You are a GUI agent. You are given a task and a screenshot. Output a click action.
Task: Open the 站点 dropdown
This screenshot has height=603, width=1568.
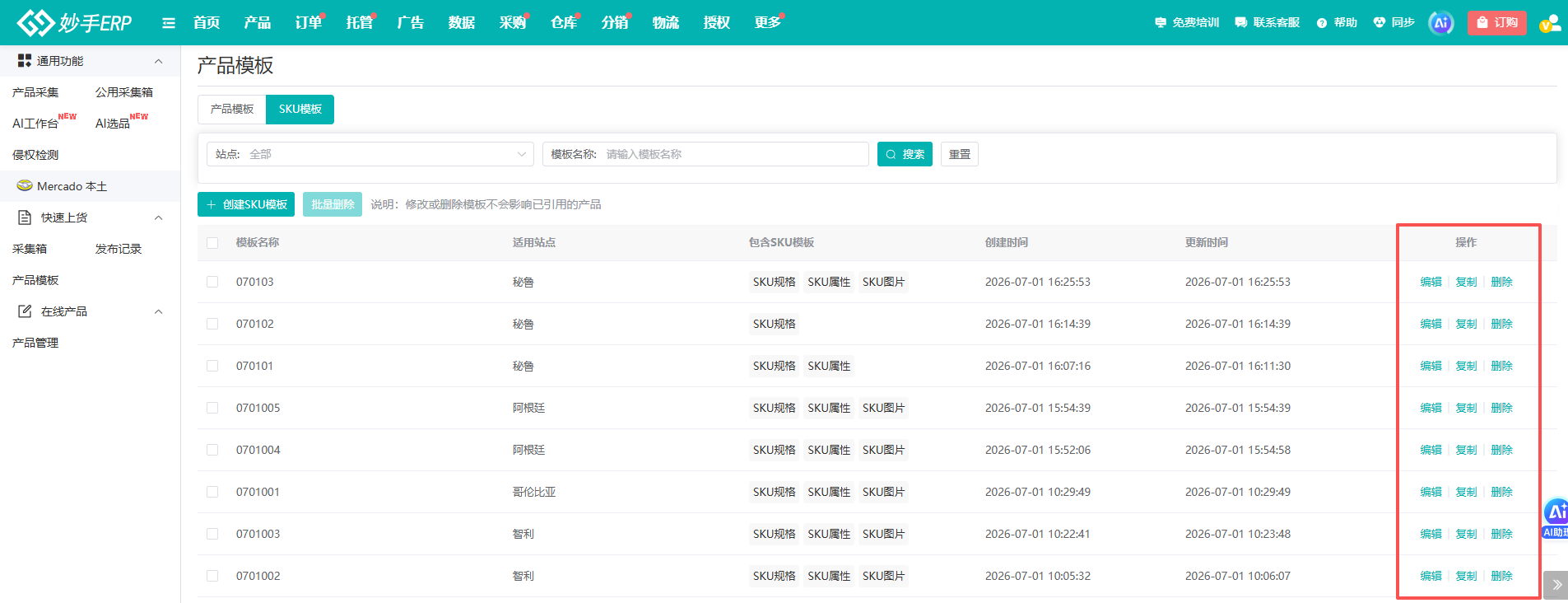point(370,154)
